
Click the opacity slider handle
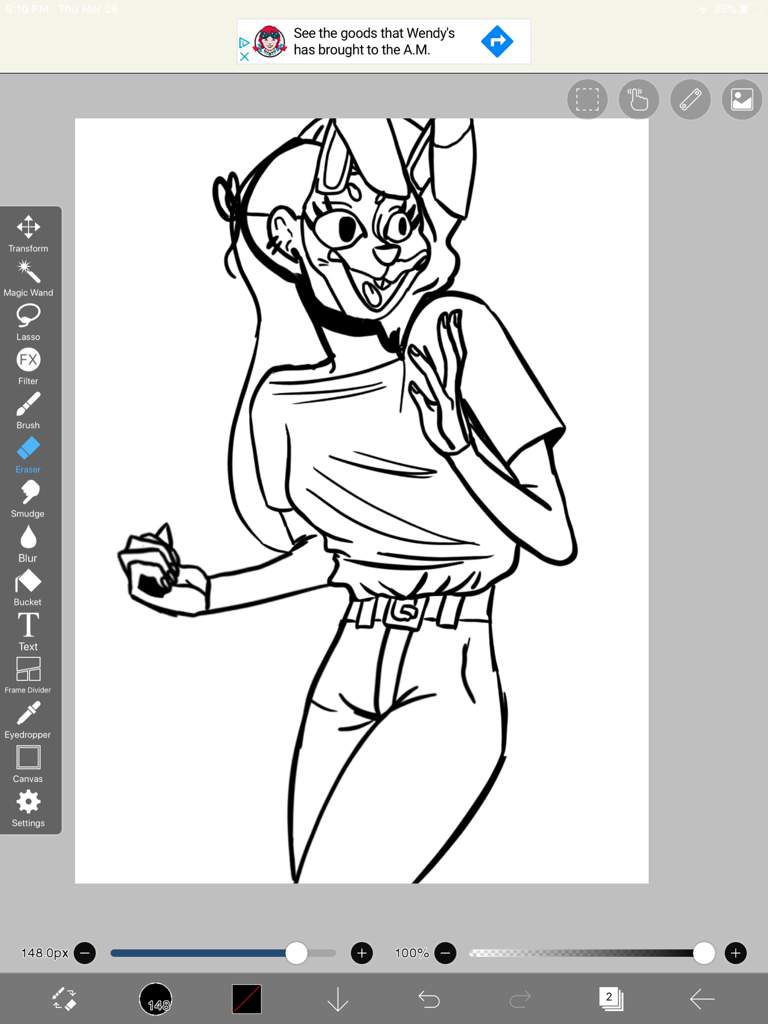pyautogui.click(x=704, y=953)
